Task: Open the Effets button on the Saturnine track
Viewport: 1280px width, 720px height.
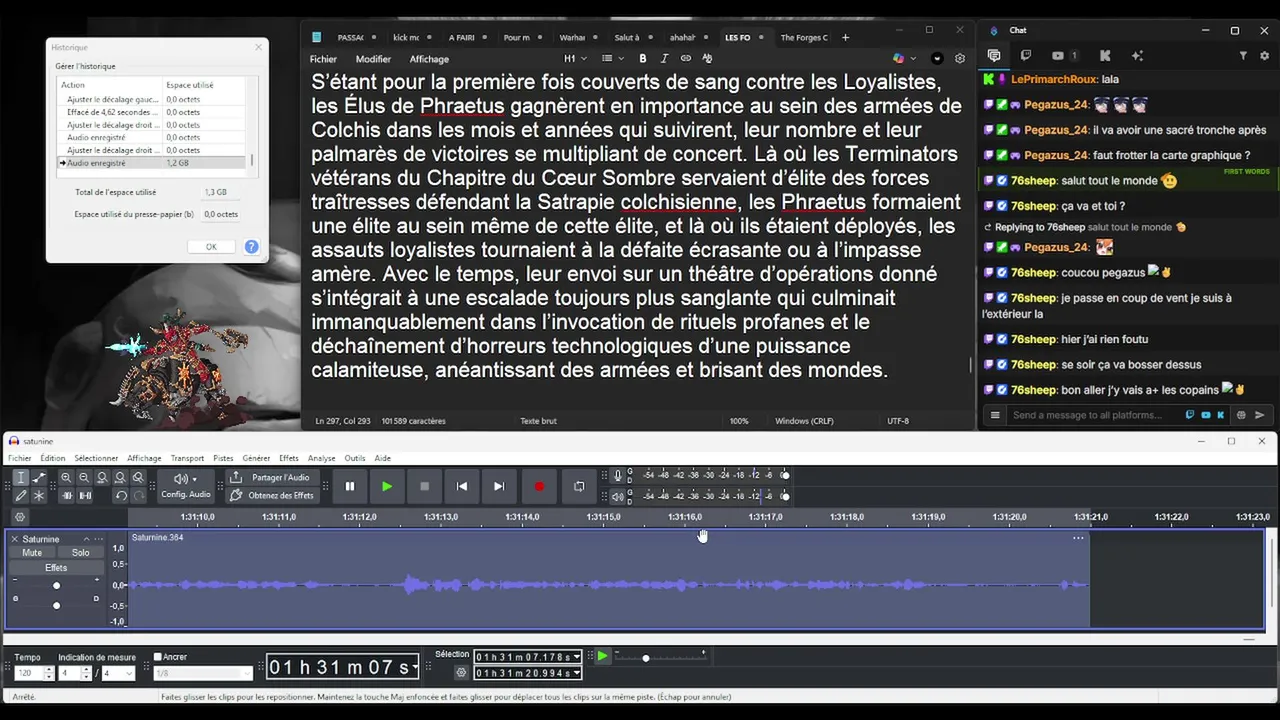Action: point(56,568)
